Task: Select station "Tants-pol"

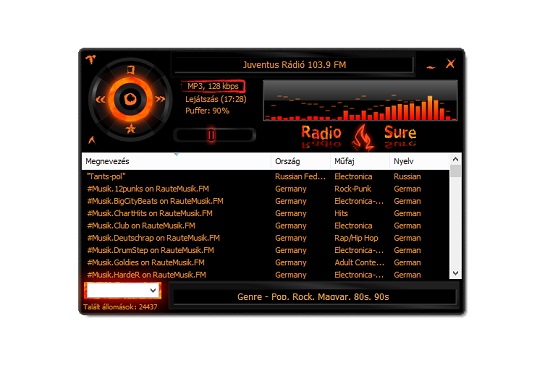Action: pyautogui.click(x=266, y=176)
